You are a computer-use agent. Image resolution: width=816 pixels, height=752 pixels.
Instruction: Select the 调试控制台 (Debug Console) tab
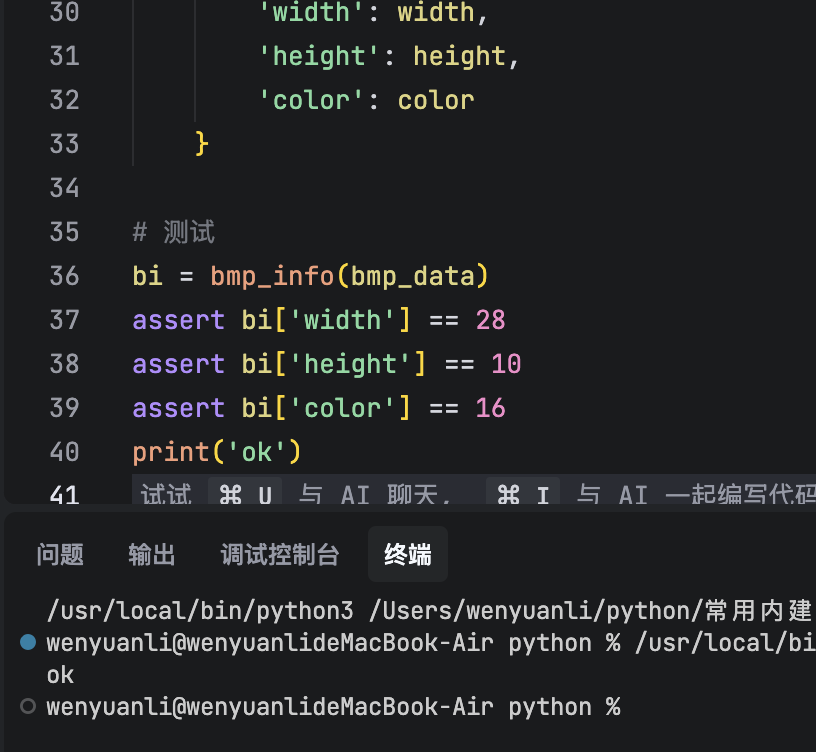tap(280, 554)
